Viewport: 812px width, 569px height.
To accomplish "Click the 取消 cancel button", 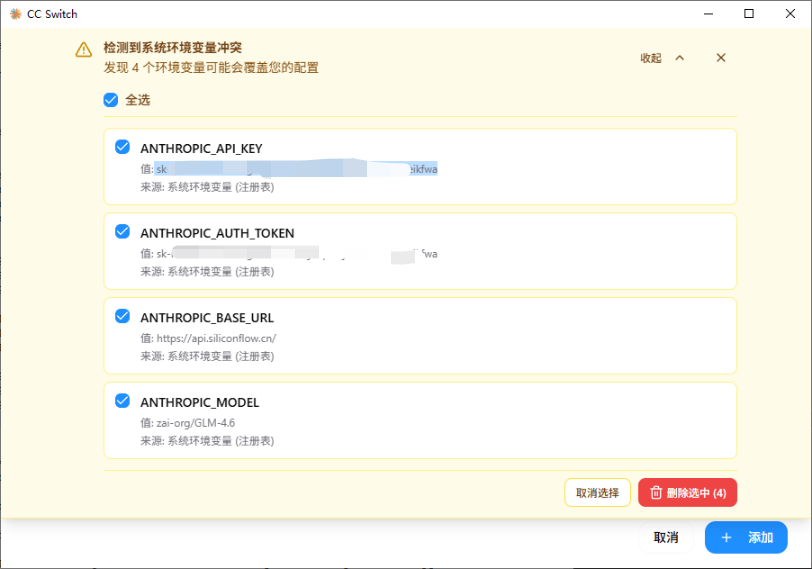I will pyautogui.click(x=665, y=537).
